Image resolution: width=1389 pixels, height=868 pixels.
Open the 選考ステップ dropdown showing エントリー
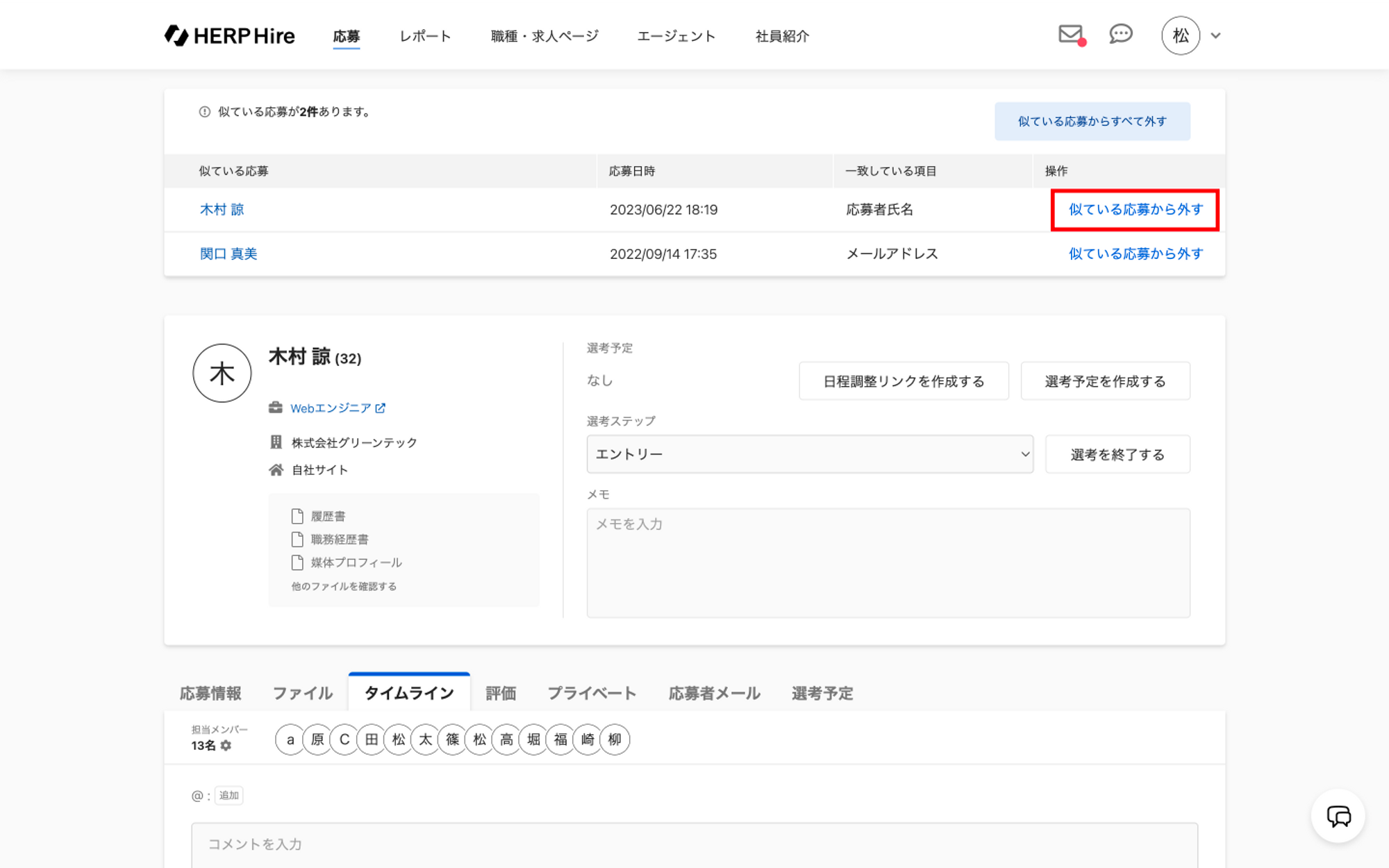810,454
